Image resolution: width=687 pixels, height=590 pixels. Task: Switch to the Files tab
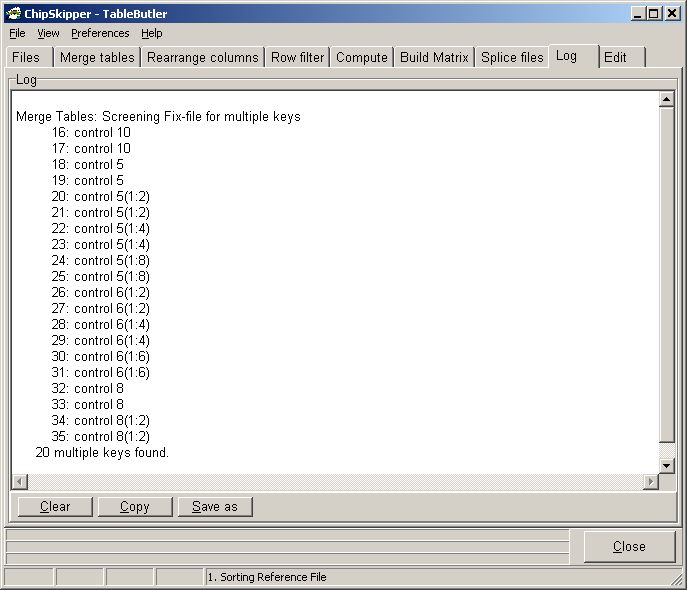[x=27, y=57]
